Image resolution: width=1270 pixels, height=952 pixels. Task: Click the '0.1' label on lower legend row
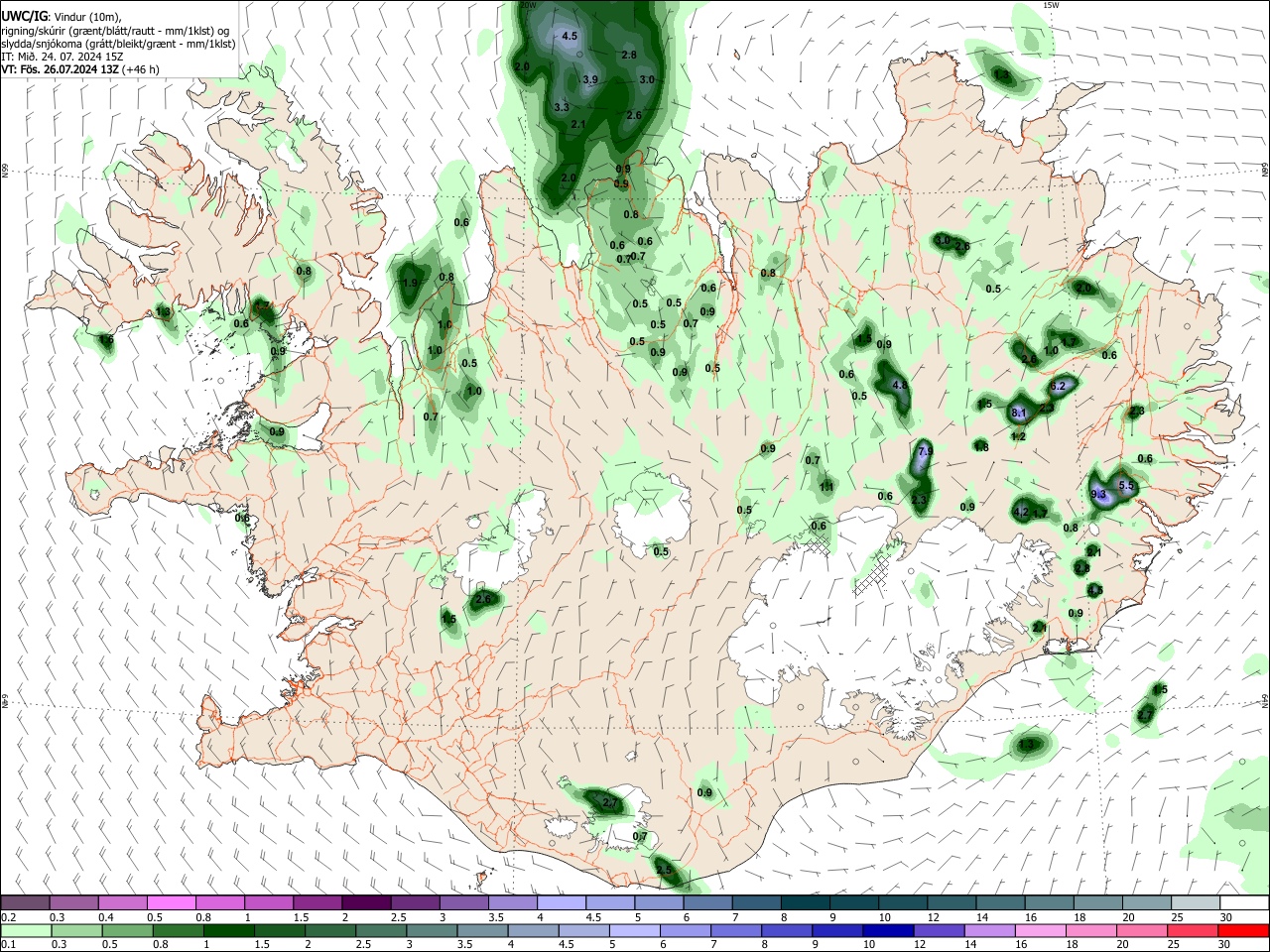coord(9,945)
